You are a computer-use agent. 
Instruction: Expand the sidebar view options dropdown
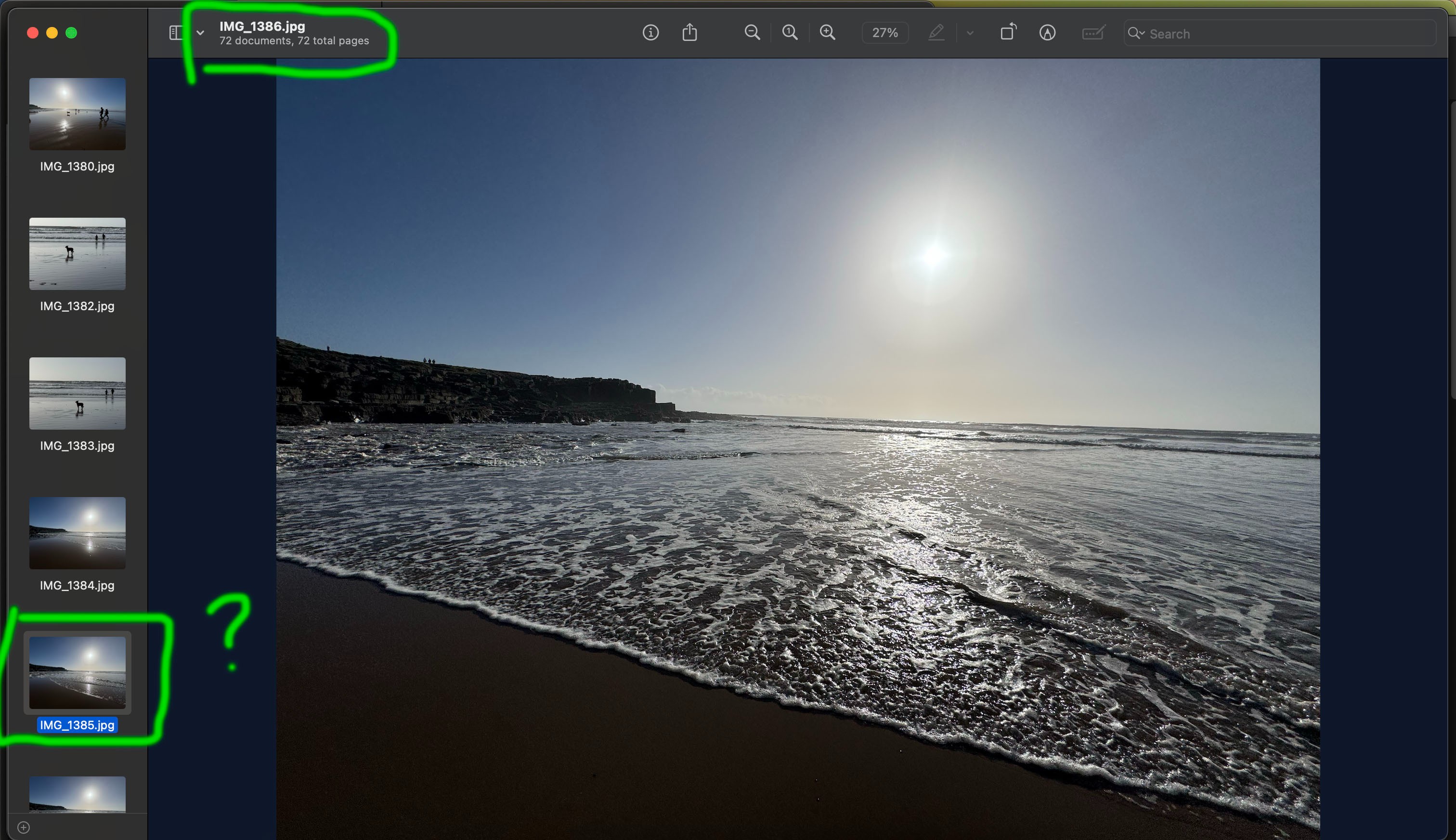click(x=200, y=33)
